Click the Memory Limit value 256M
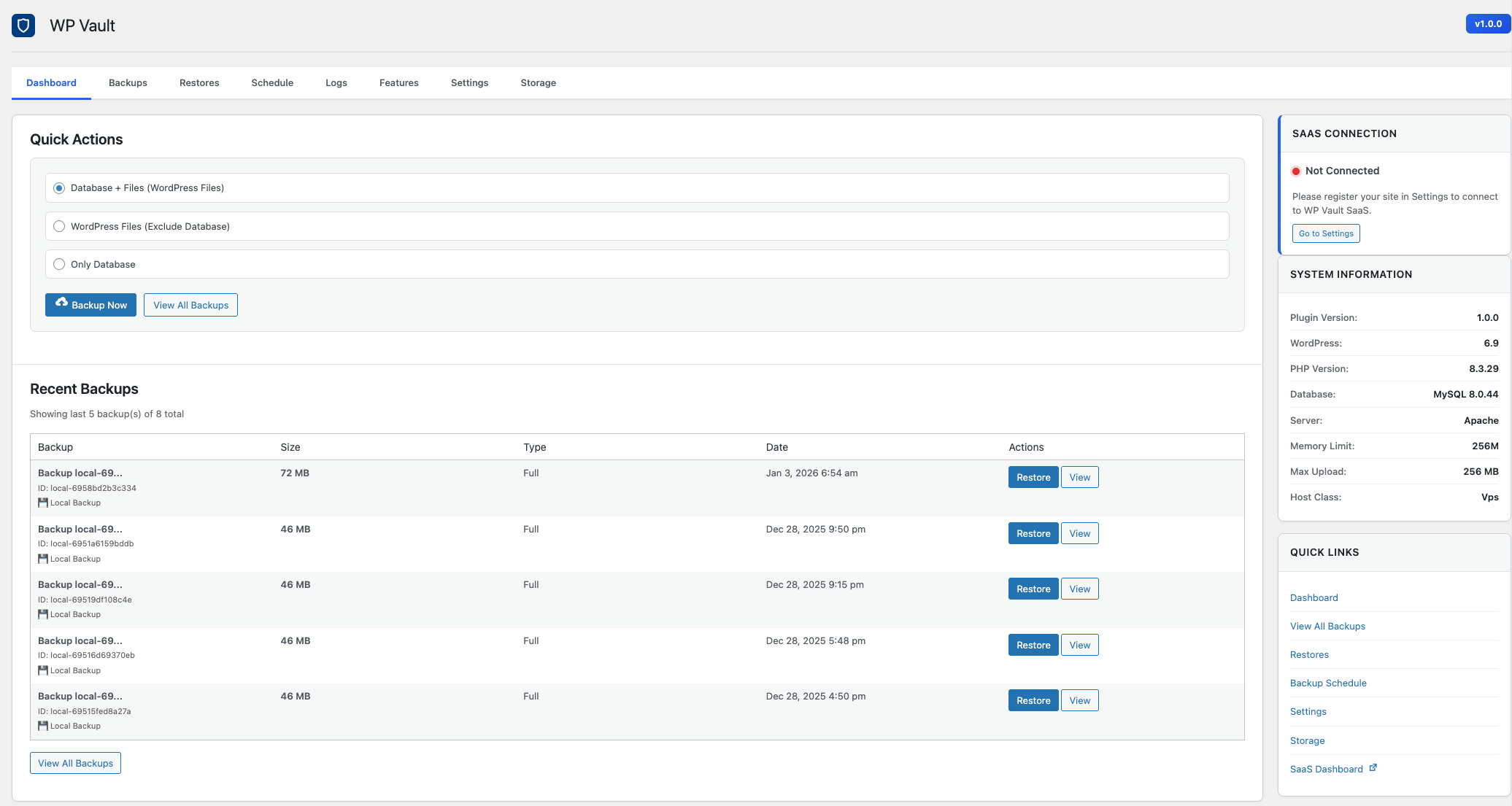Screen dimensions: 1512x806 coord(1485,446)
